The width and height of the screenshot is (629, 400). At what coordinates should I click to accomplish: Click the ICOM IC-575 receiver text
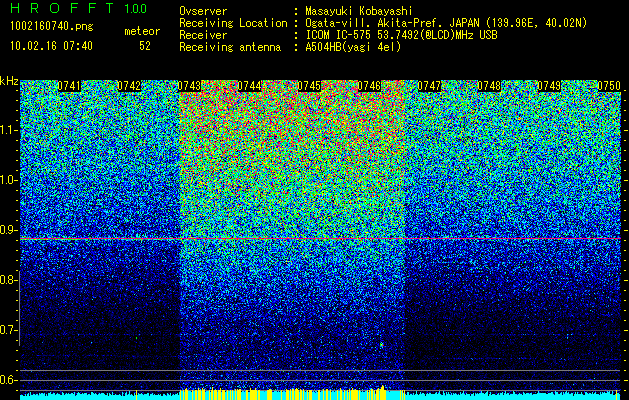pyautogui.click(x=401, y=35)
